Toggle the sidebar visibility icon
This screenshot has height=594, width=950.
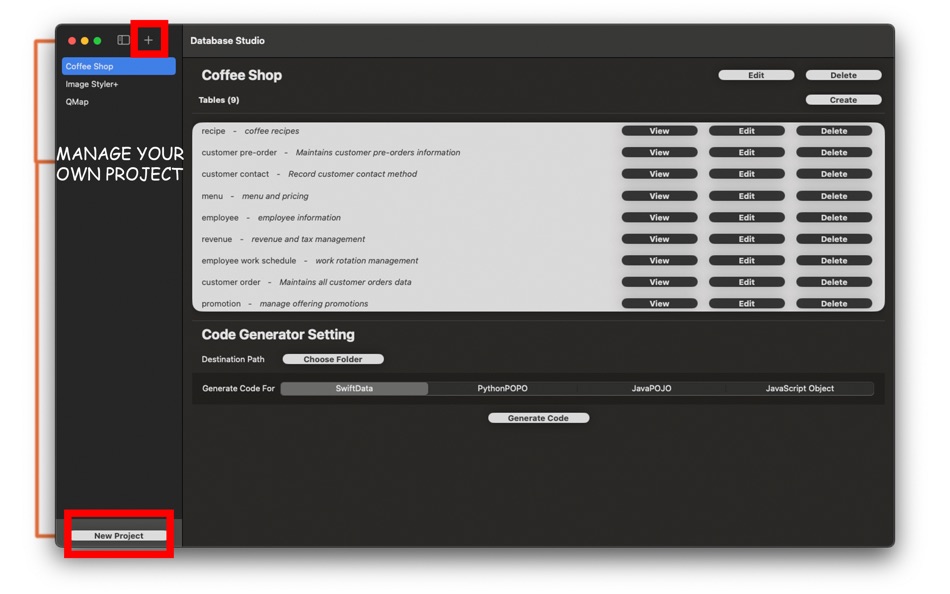pos(122,40)
